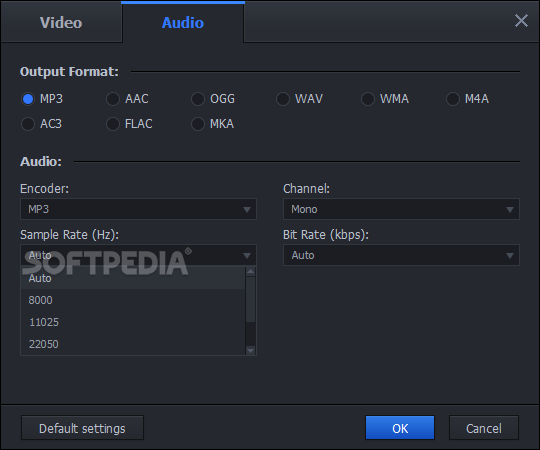The height and width of the screenshot is (450, 540).
Task: Click the sample rate list scrollbar thumb
Action: [x=250, y=299]
